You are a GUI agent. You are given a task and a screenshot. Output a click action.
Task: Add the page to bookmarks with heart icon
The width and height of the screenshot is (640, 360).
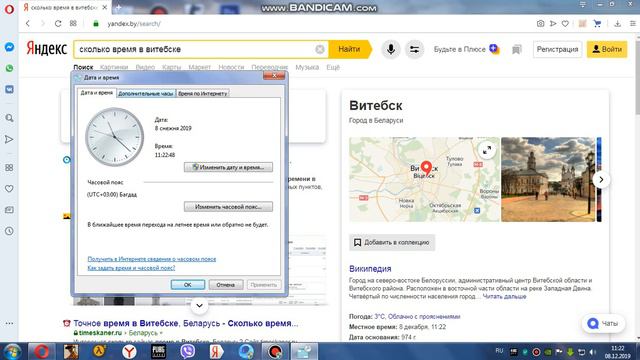565,24
